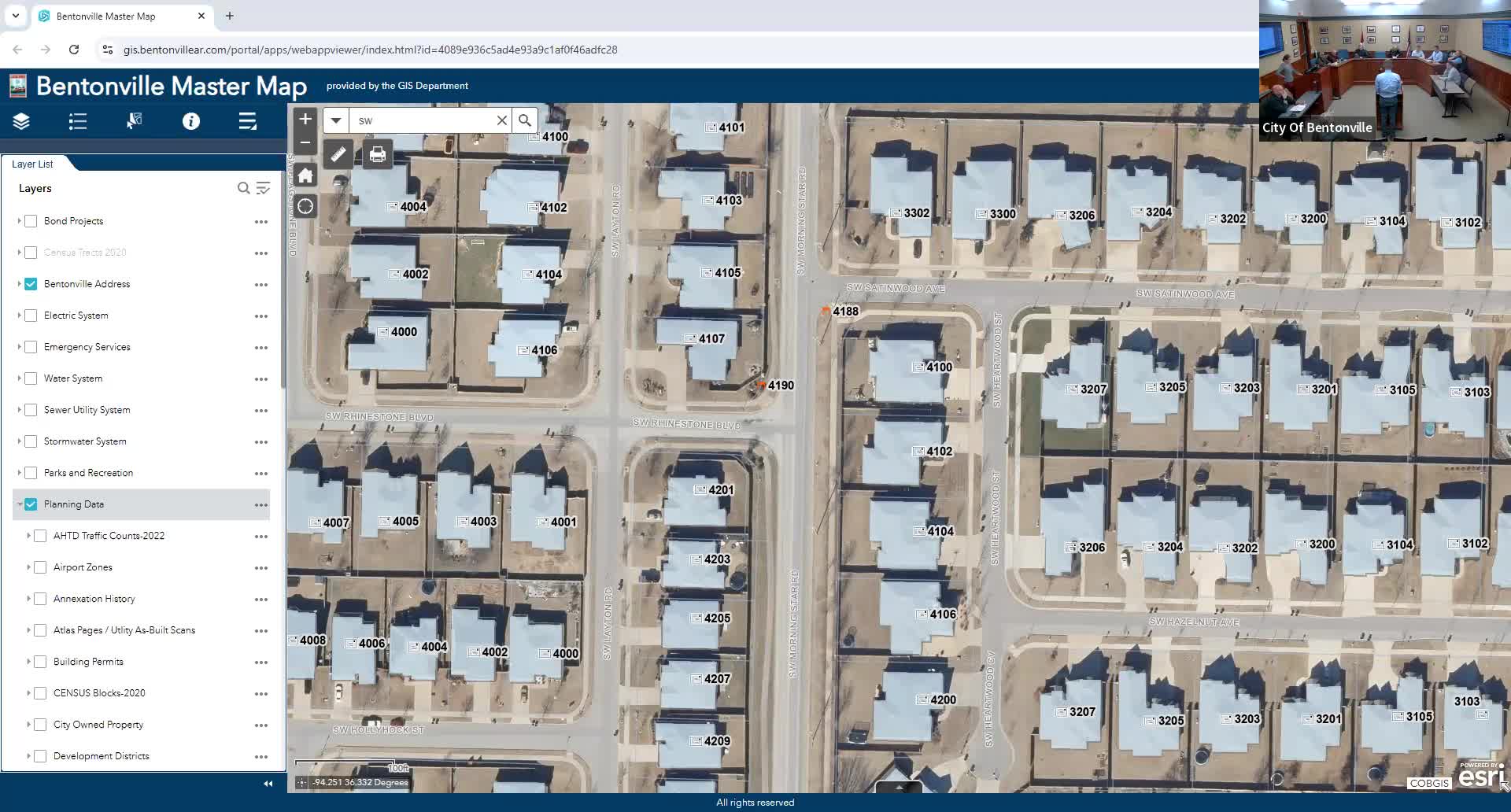Open options menu for Planning Data layer
Viewport: 1511px width, 812px height.
[x=261, y=505]
